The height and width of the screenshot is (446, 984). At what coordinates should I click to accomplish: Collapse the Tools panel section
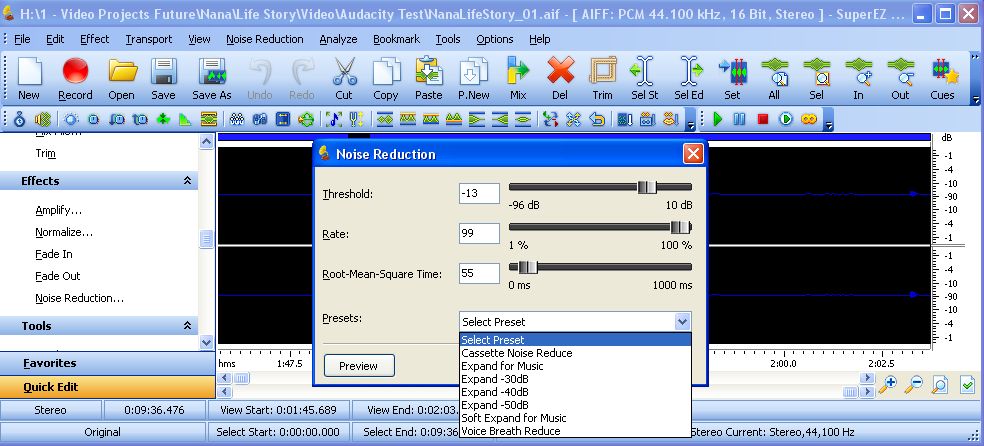(187, 326)
